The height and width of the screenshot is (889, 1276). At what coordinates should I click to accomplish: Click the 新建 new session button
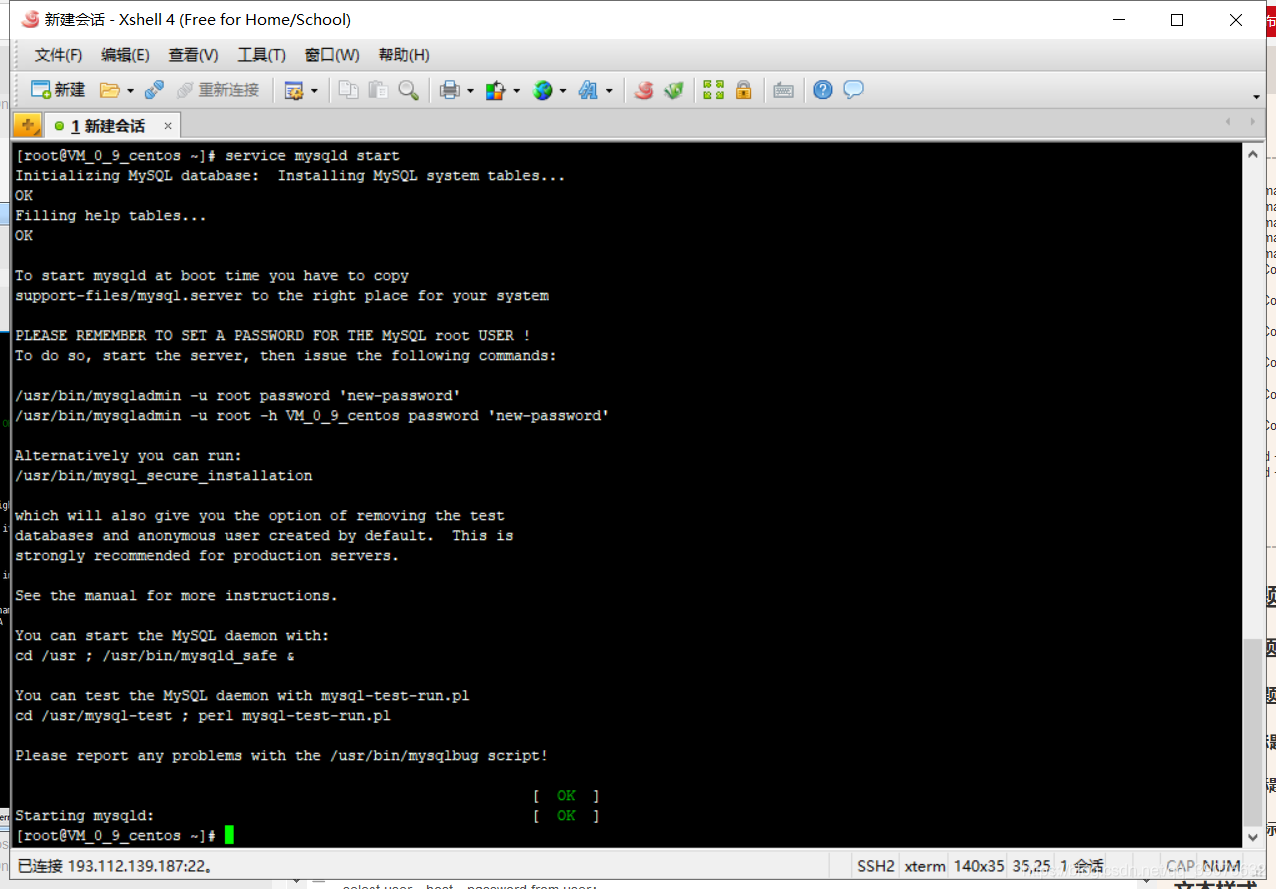(58, 90)
